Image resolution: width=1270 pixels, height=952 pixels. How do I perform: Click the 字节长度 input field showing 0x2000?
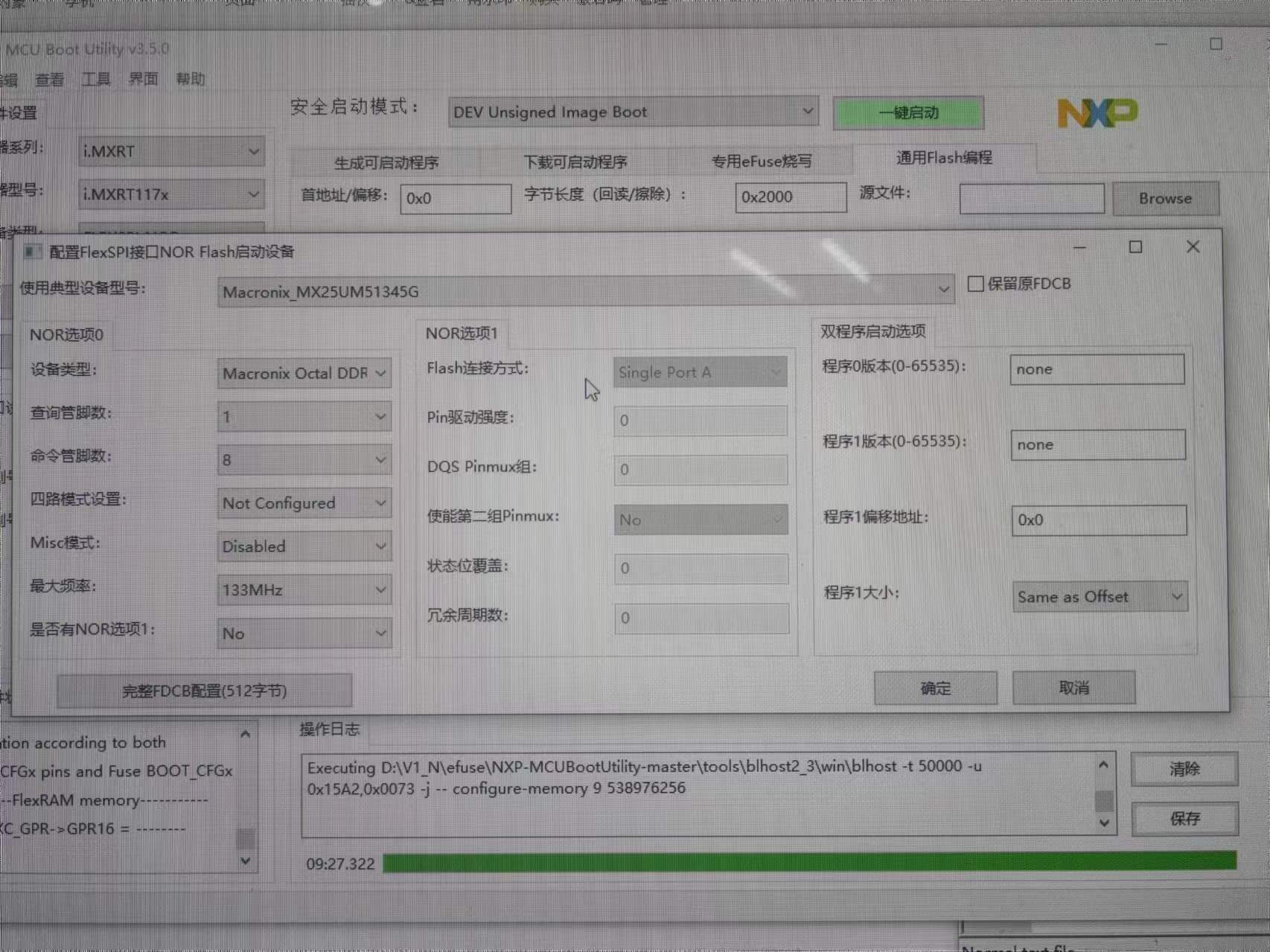(790, 197)
